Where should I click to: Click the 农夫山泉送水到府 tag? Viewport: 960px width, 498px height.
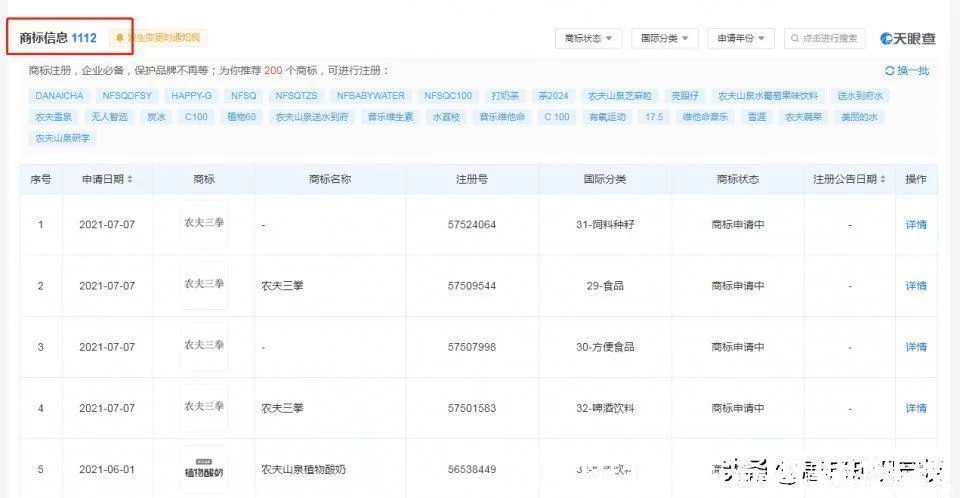[x=312, y=117]
